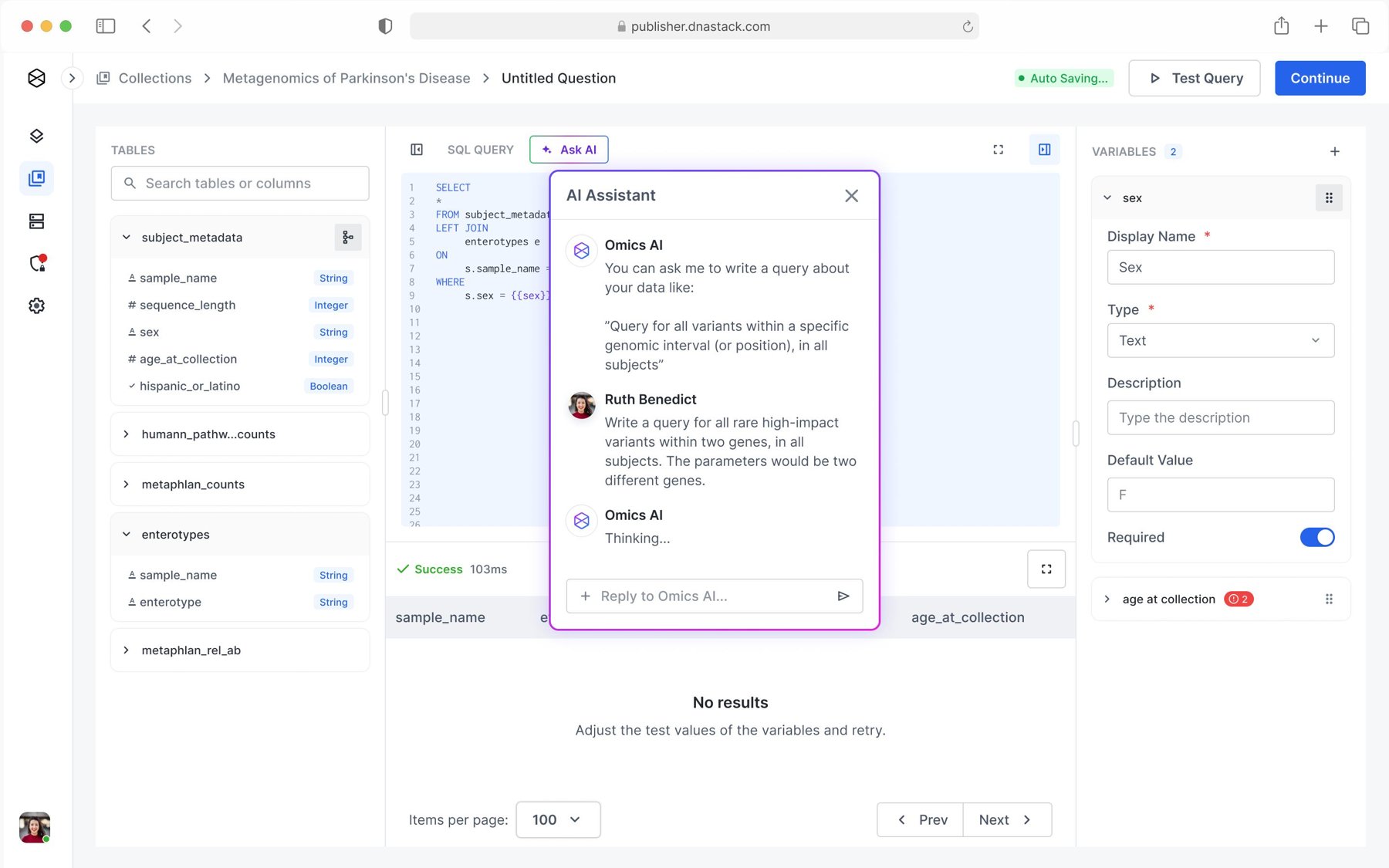Collapse the enterotypes table
This screenshot has width=1389, height=868.
127,535
